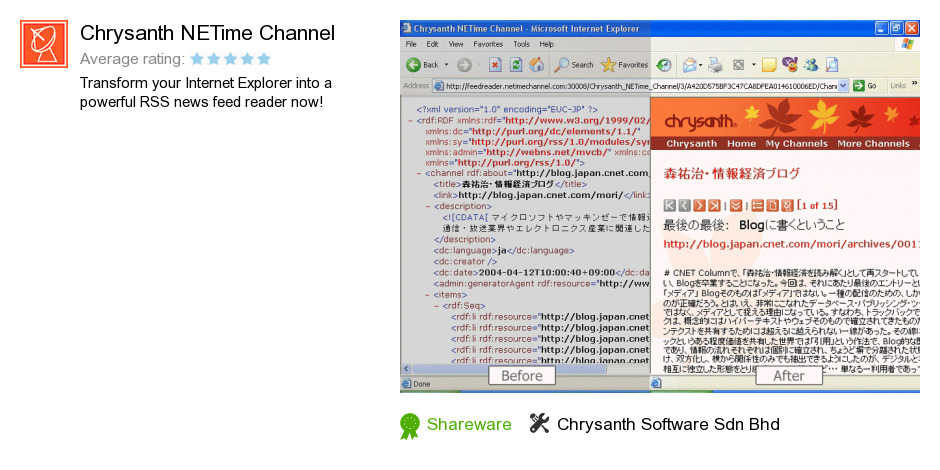Screen dimensions: 940x470
Task: Collapse the items XML node
Action: (427, 295)
